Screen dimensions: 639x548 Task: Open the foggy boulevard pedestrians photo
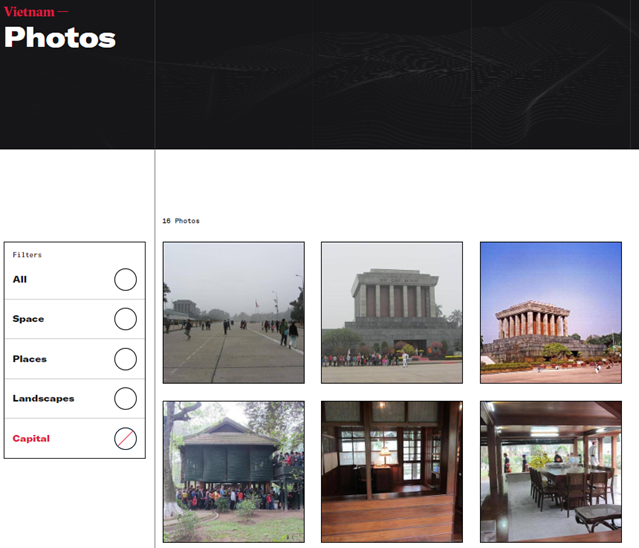click(234, 313)
